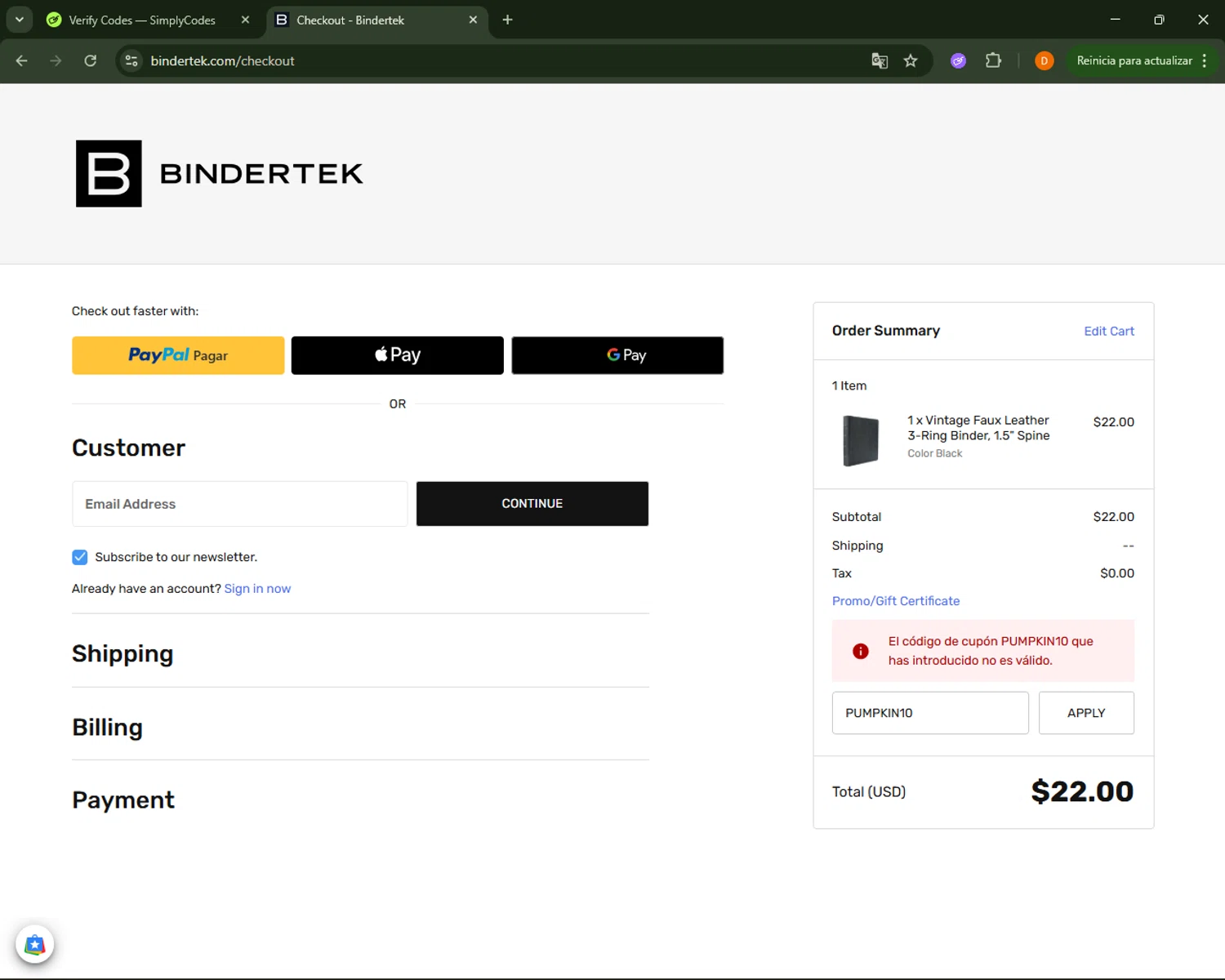Open the Edit Cart link
This screenshot has height=980, width=1225.
1109,331
